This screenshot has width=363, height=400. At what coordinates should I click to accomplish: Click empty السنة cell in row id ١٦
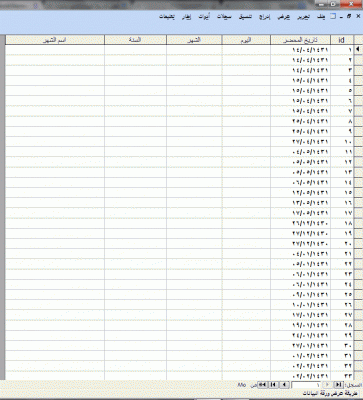[135, 203]
